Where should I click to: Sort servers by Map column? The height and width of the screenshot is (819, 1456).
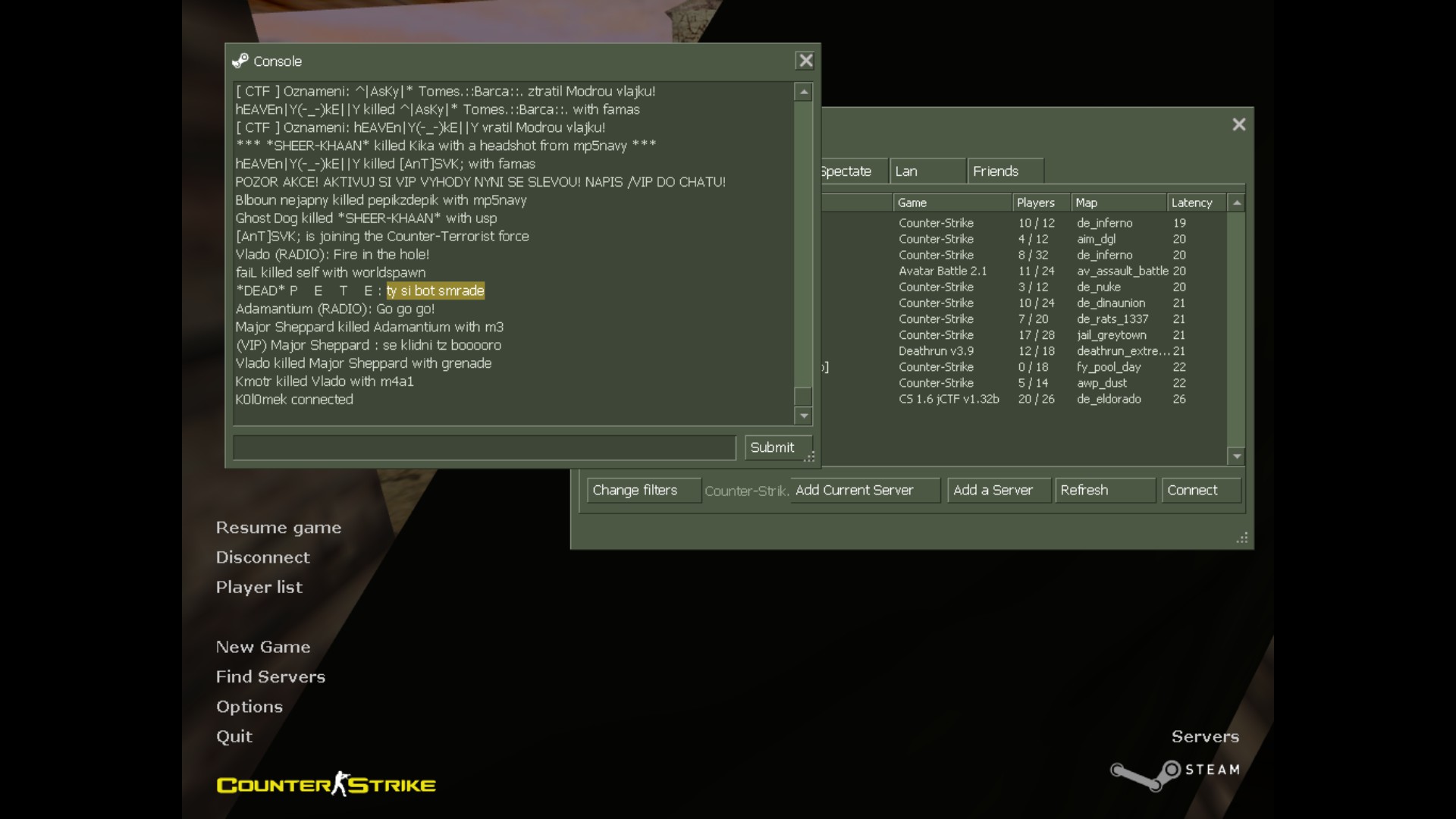pyautogui.click(x=1119, y=202)
